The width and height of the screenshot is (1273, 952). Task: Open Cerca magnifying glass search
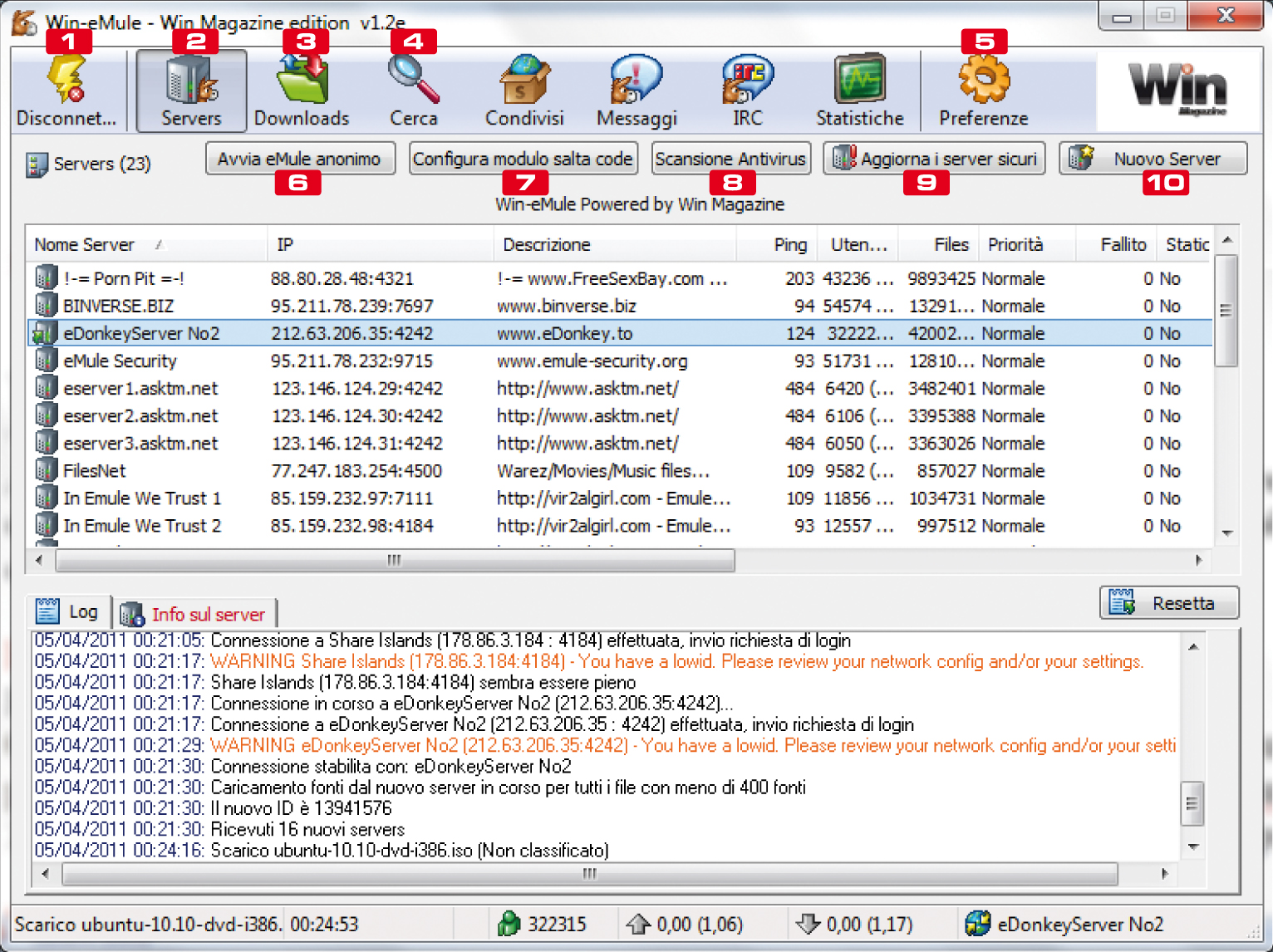(413, 80)
